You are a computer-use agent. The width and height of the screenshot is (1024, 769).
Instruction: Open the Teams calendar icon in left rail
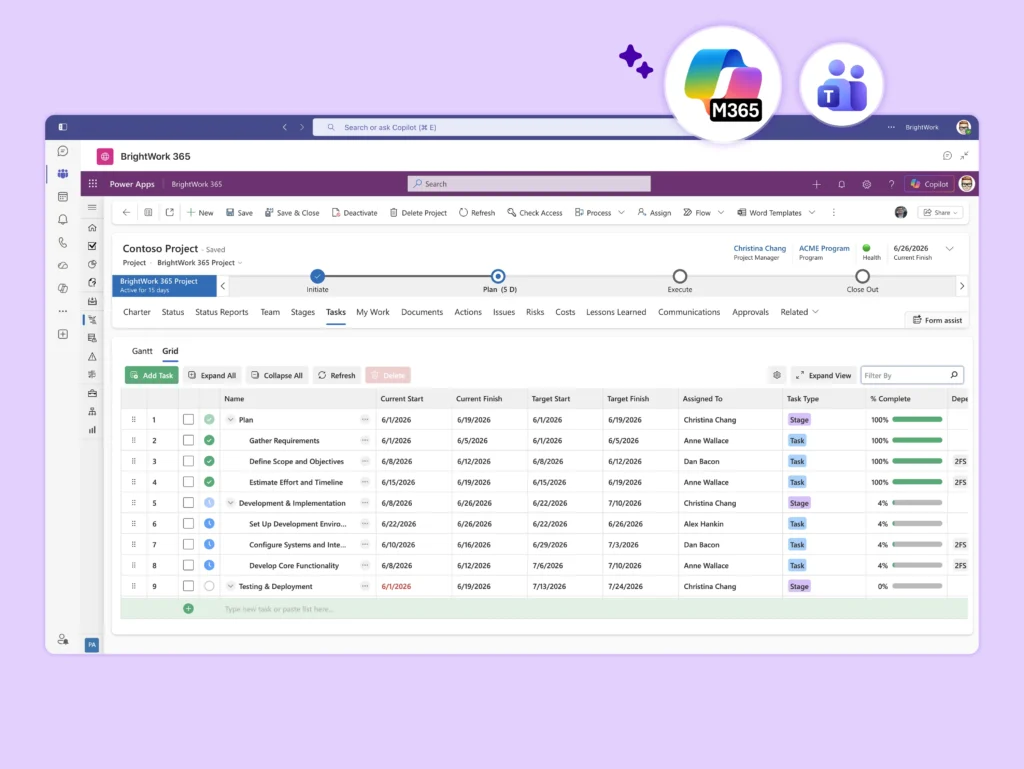point(63,196)
